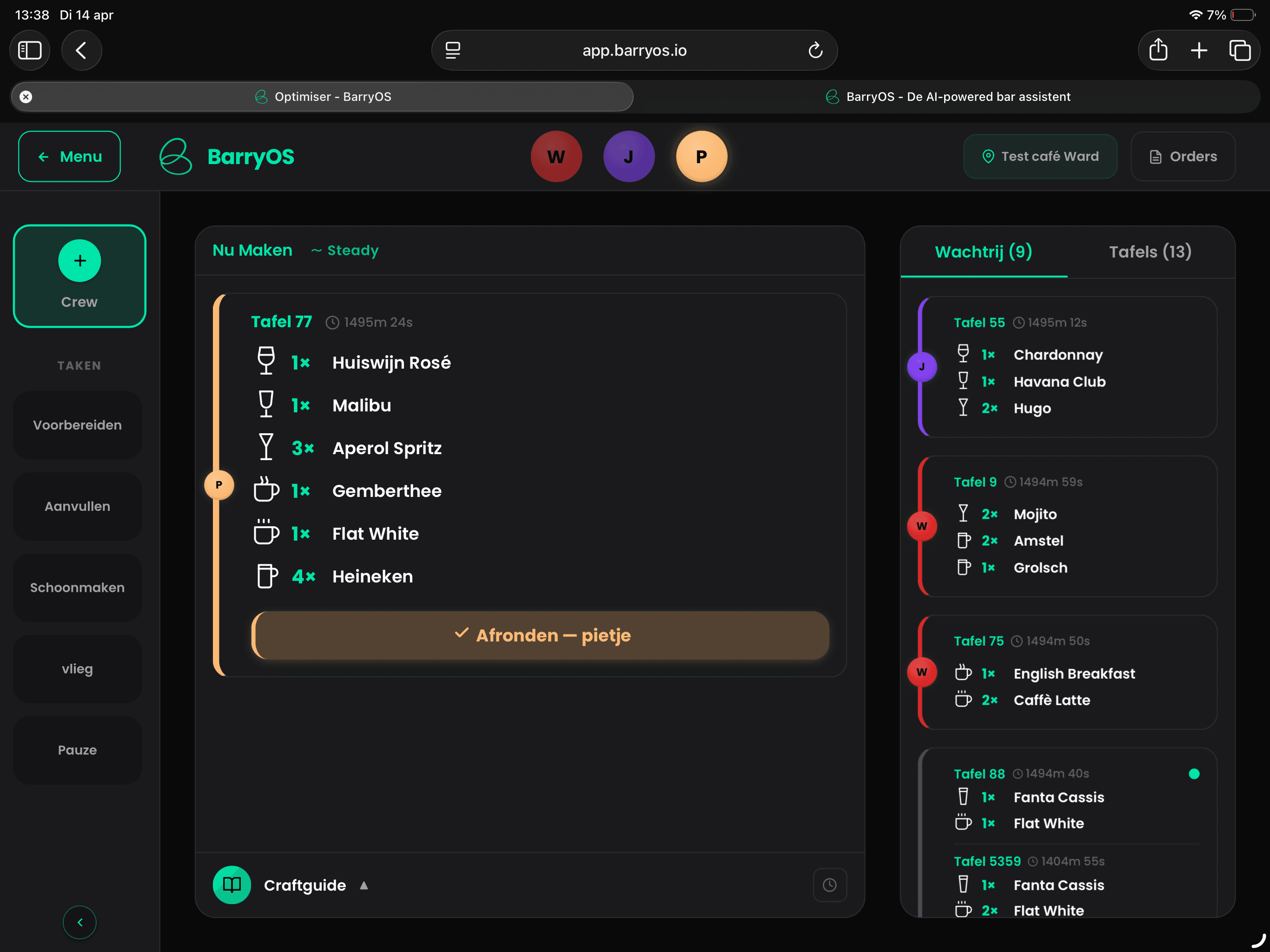Expand the Craftguide panel arrow
This screenshot has height=952, width=1270.
pos(364,886)
